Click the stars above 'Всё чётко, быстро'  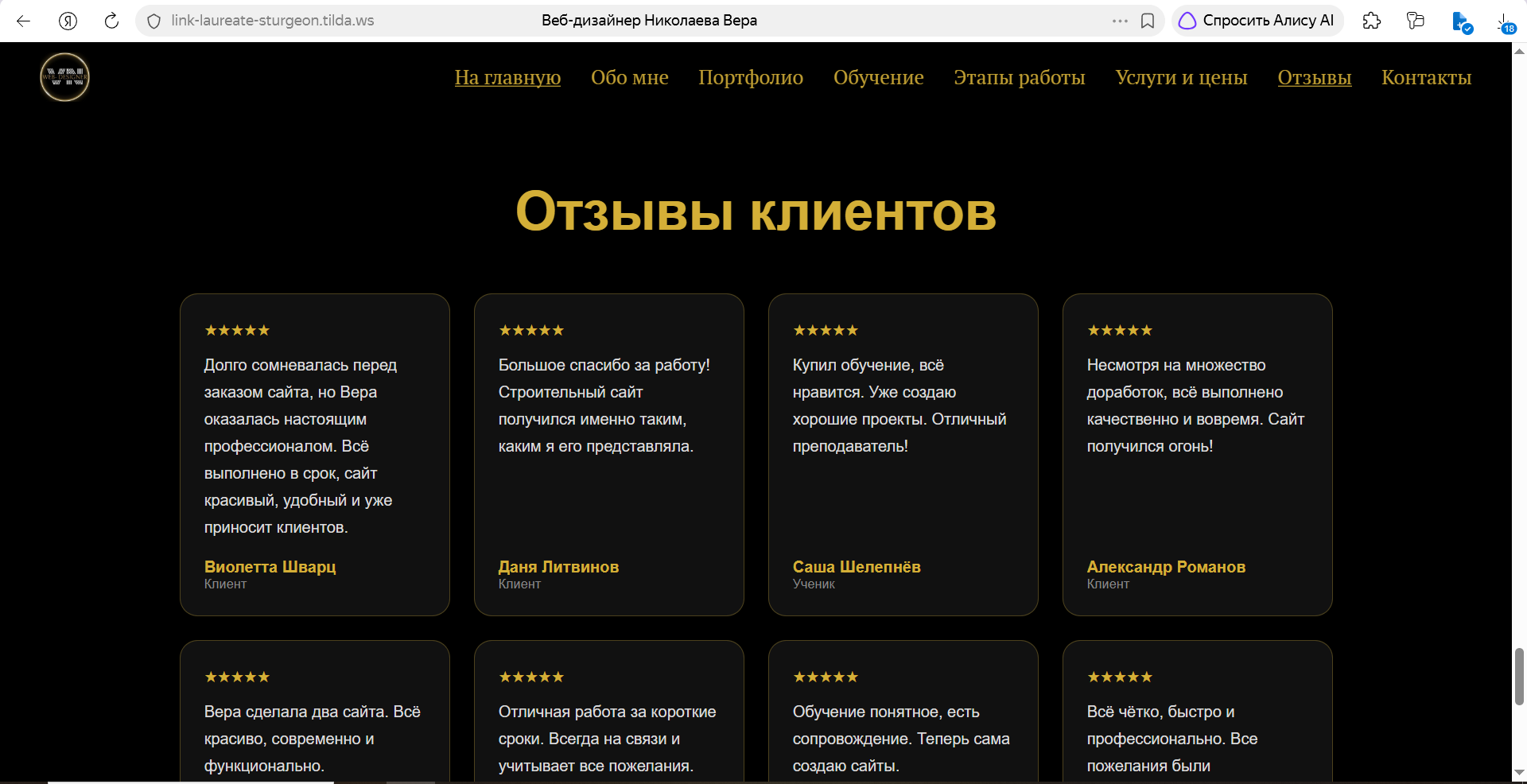pos(1120,677)
